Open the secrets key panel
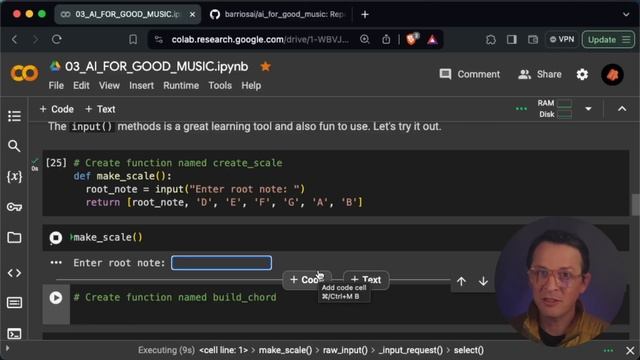 coord(14,207)
